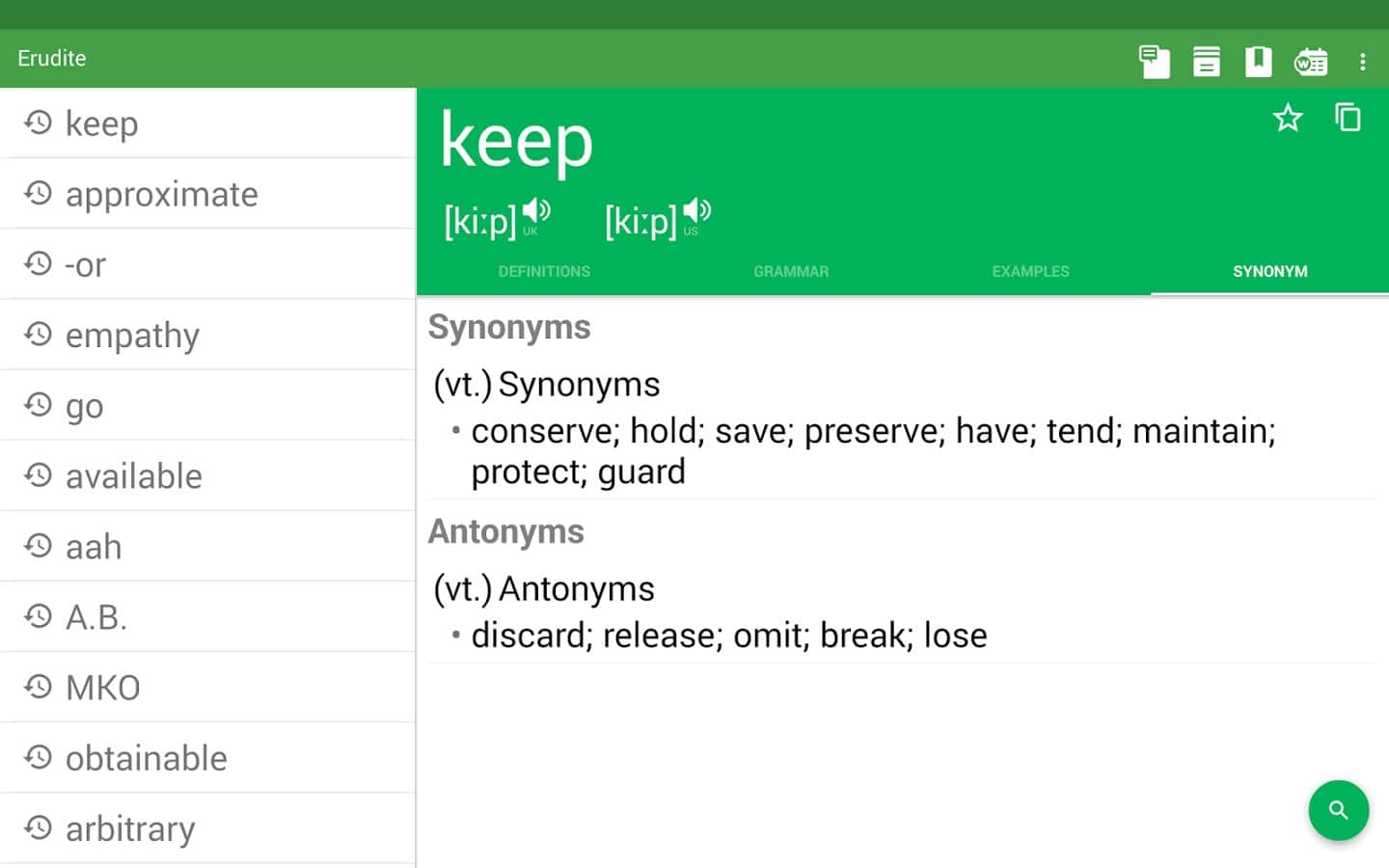Screen dimensions: 1389x868
Task: Click the history clock icon next to 'MKO'
Action: click(x=39, y=687)
